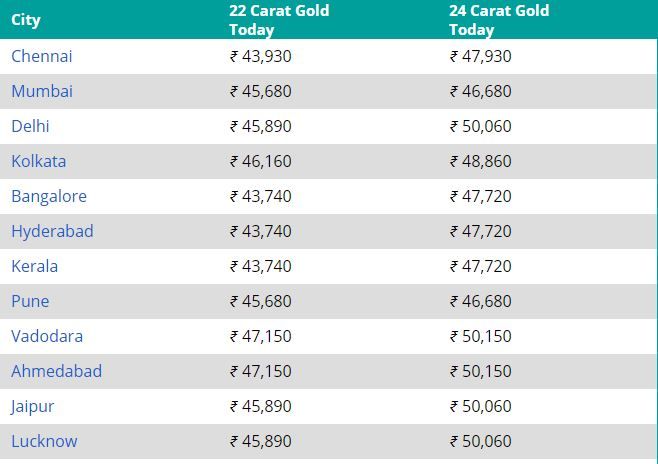Click Mumbai's 24 carat price ₹46,680
The width and height of the screenshot is (658, 464).
click(481, 91)
